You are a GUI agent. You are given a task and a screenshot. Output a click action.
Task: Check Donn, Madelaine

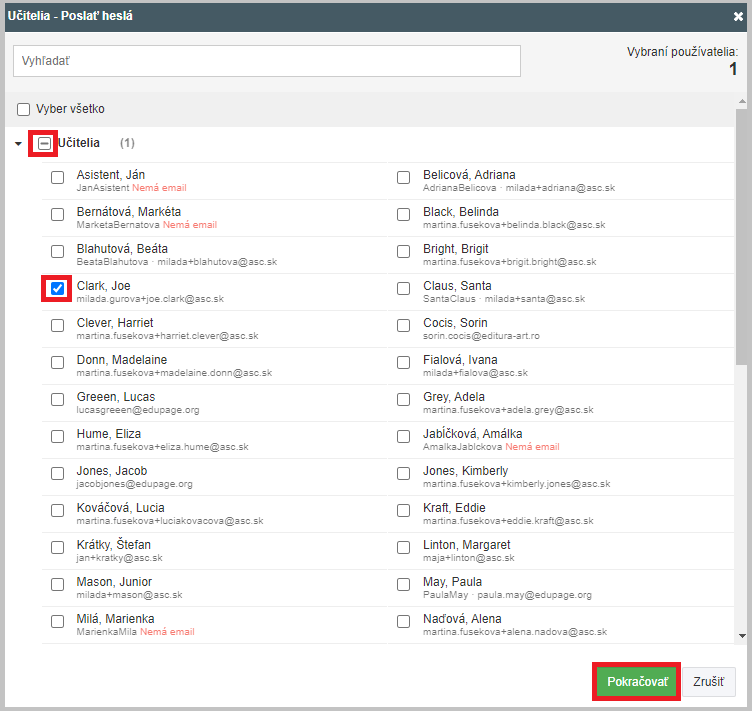point(58,362)
